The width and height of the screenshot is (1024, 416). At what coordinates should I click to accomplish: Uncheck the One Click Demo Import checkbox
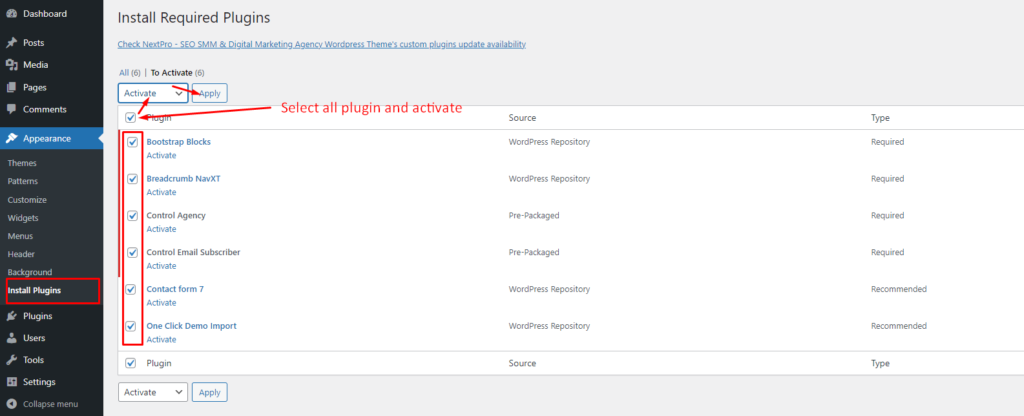point(131,326)
